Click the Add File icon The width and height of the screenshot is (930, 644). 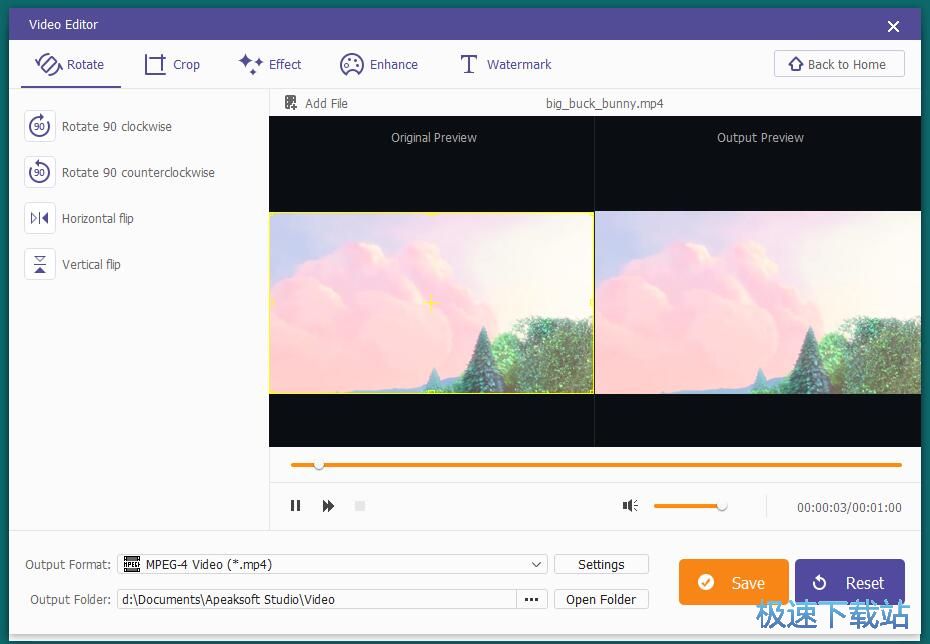291,103
